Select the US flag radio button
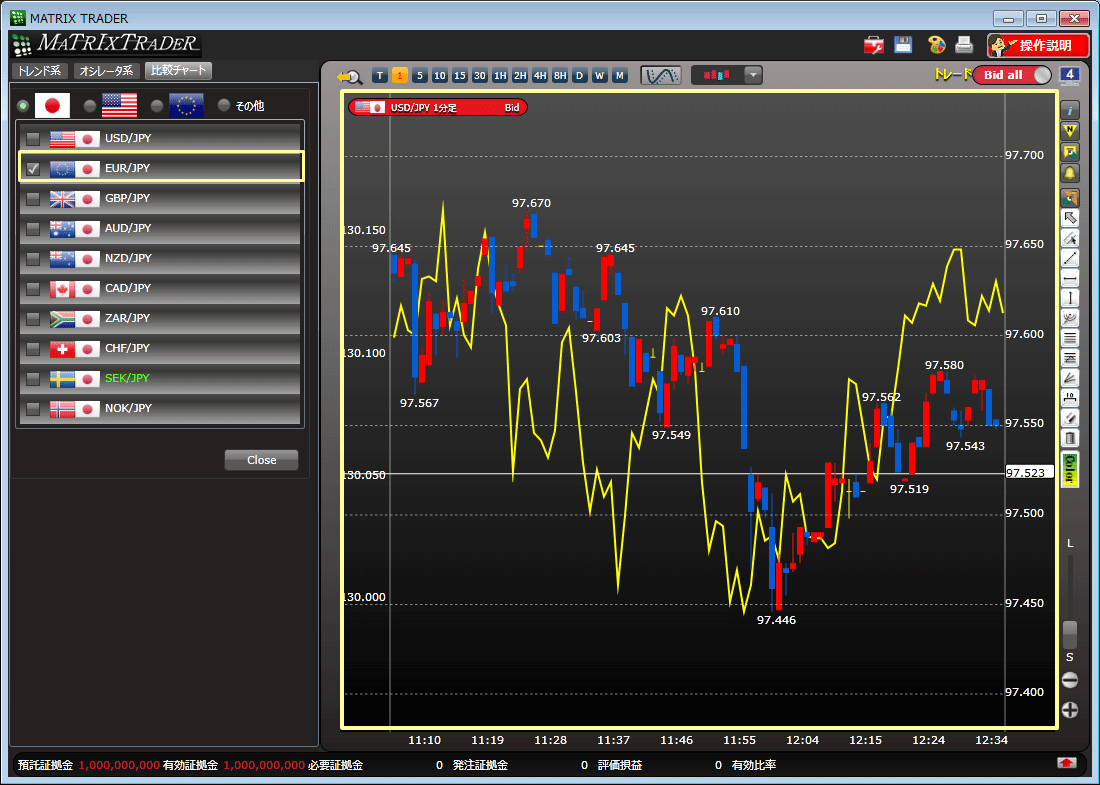The width and height of the screenshot is (1100, 785). (89, 106)
